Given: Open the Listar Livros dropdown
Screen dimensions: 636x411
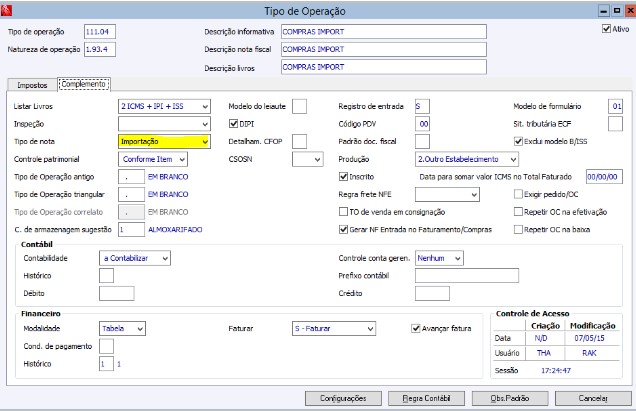Looking at the screenshot, I should pos(205,105).
